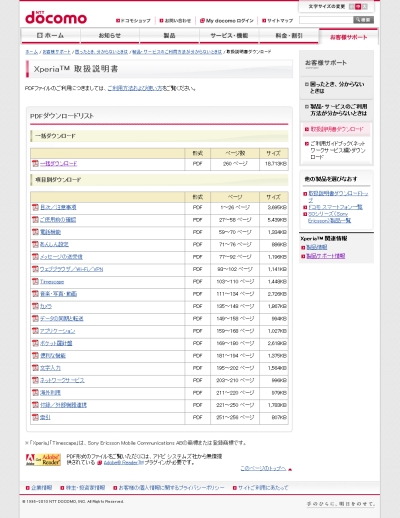Click このページのトップへ link

(263, 468)
